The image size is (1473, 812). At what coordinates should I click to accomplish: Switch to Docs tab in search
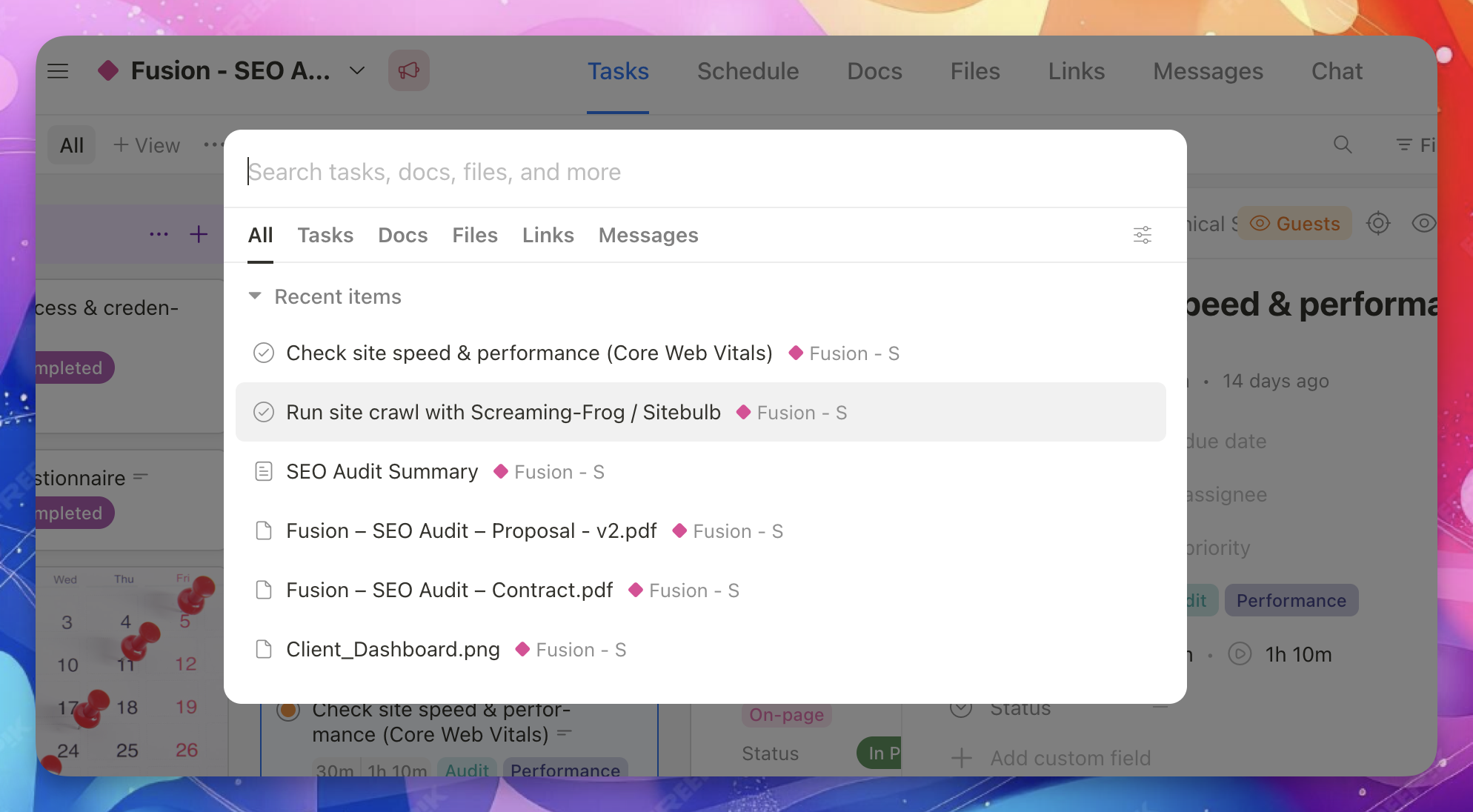(x=402, y=235)
